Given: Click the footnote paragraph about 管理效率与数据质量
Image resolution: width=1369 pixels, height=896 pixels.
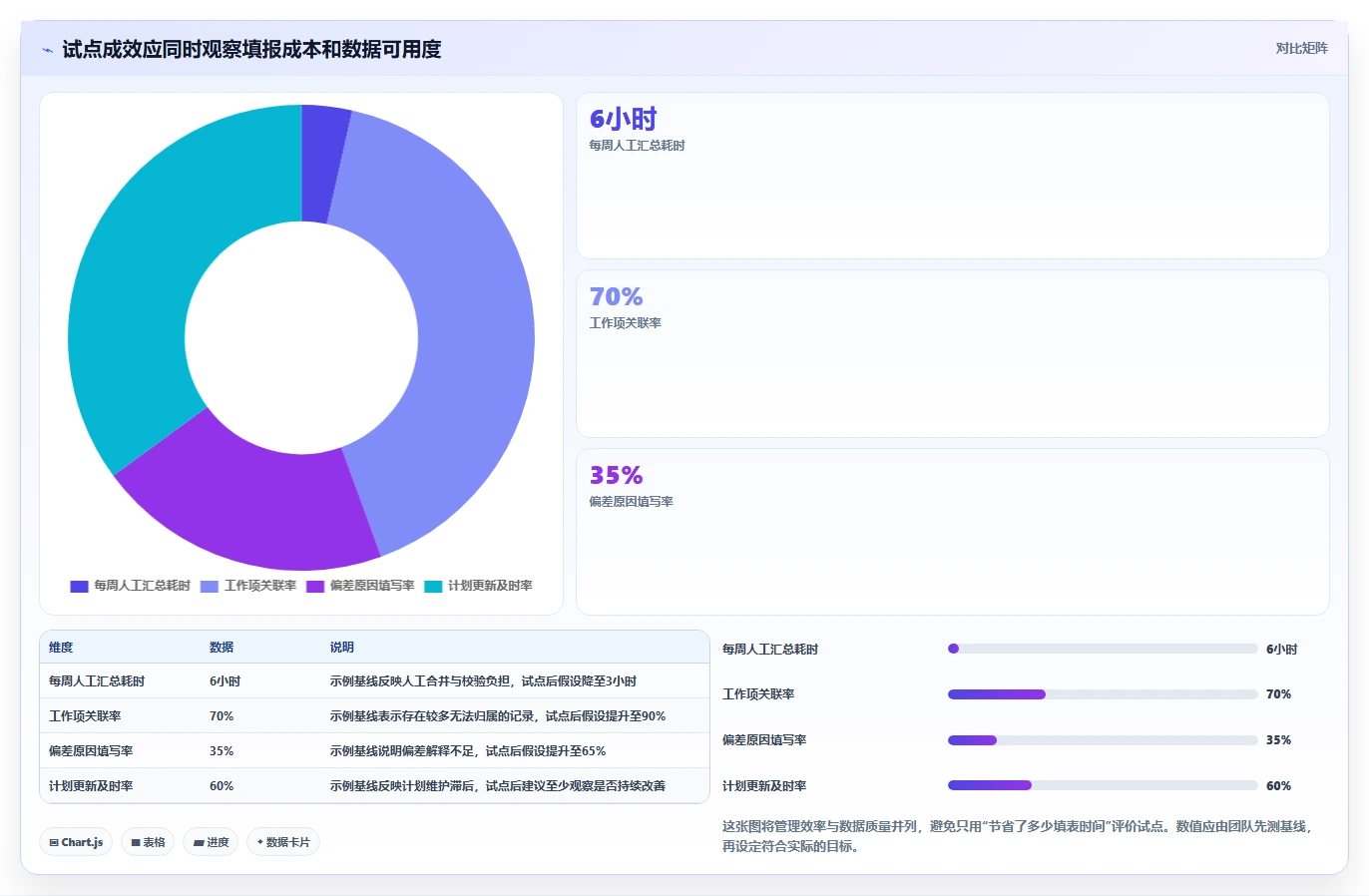Looking at the screenshot, I should click(x=1018, y=836).
